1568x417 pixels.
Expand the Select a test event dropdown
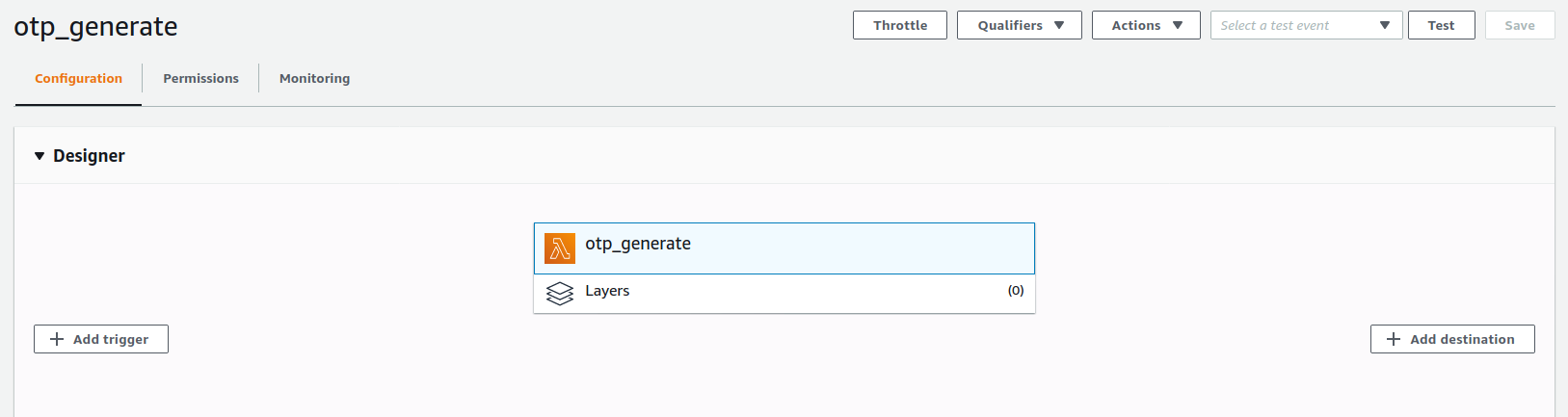1306,25
